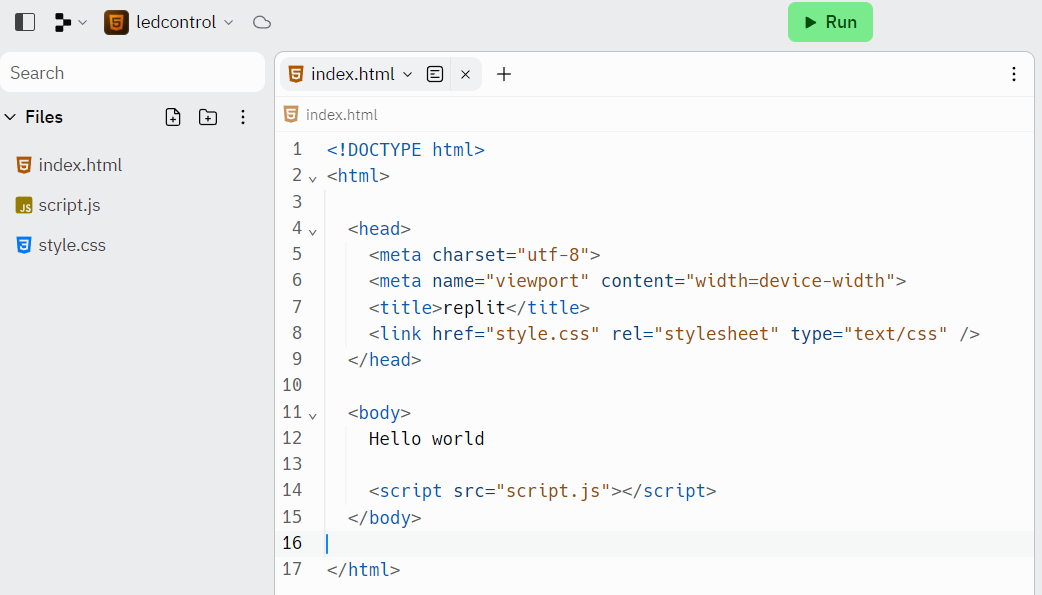Add a new tab with plus icon
The height and width of the screenshot is (595, 1042).
504,74
